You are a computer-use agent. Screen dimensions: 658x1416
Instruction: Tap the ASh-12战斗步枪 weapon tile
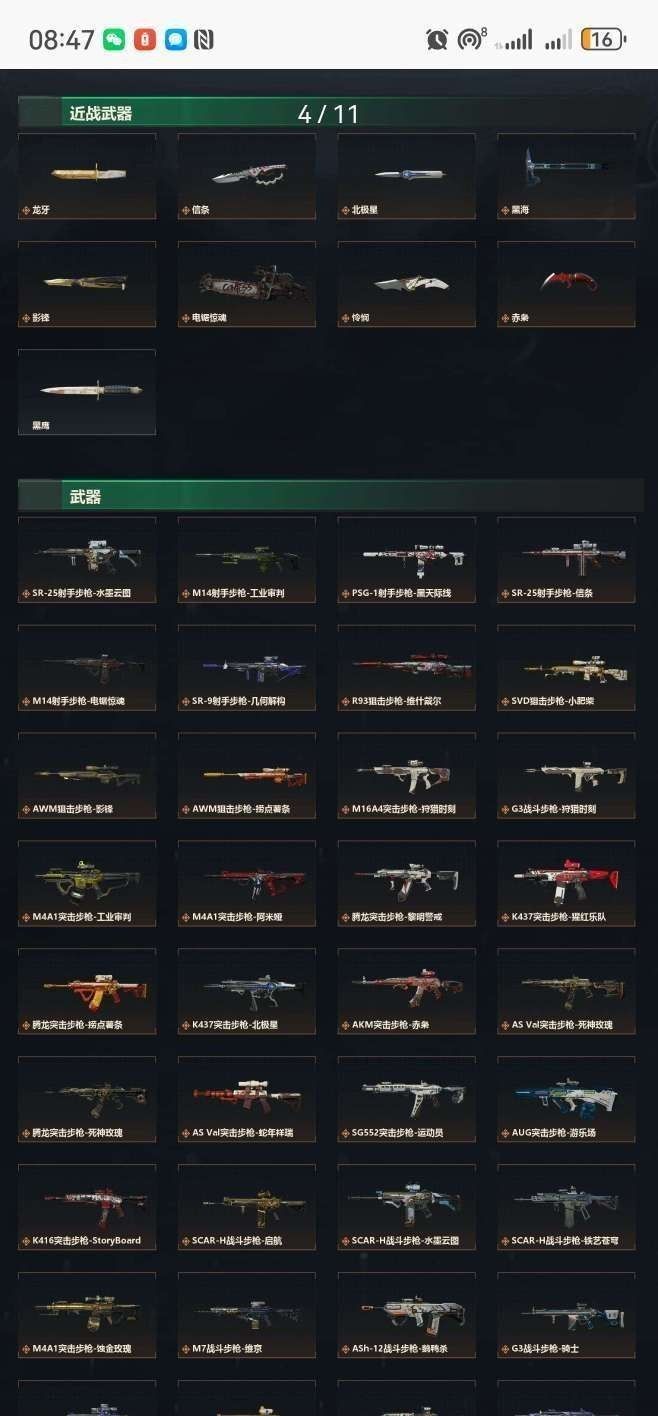coord(406,1315)
